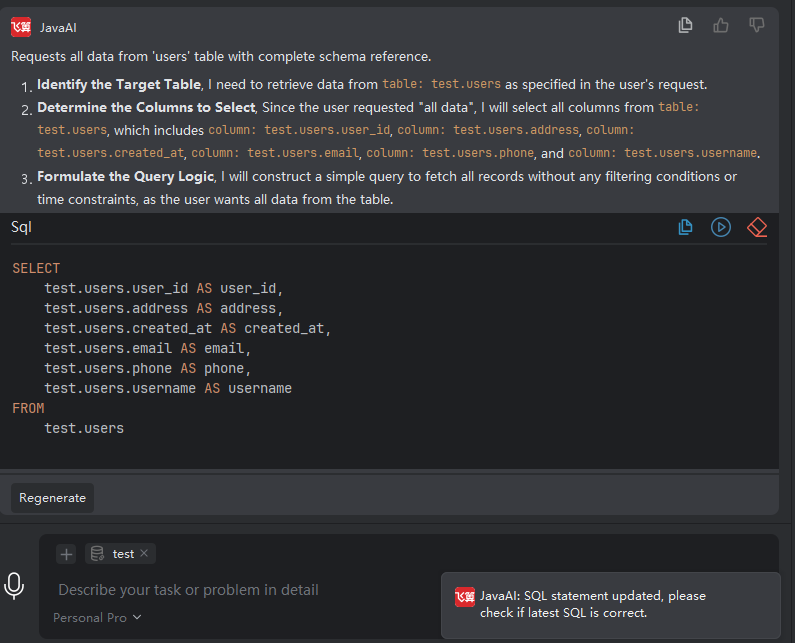Give the response a thumbs up
This screenshot has height=643, width=795.
(x=721, y=26)
